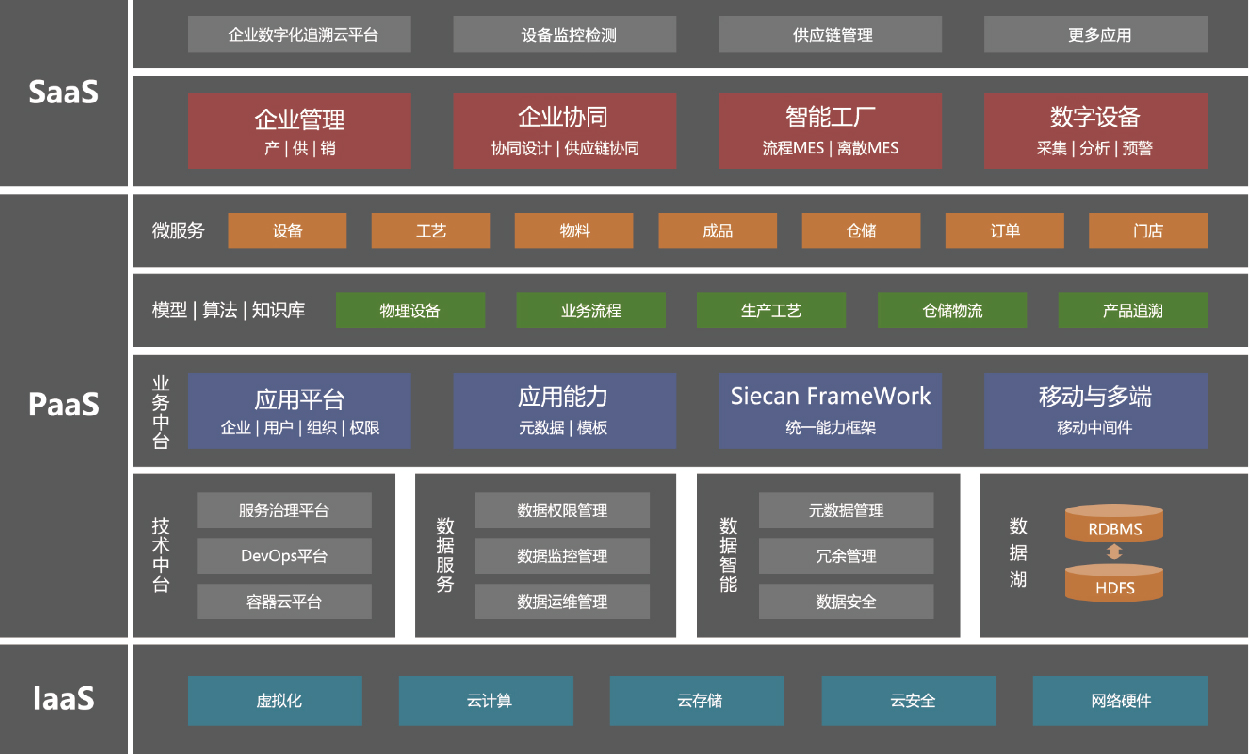The width and height of the screenshot is (1249, 754).
Task: Click the SaaS layer label
Action: [x=64, y=93]
